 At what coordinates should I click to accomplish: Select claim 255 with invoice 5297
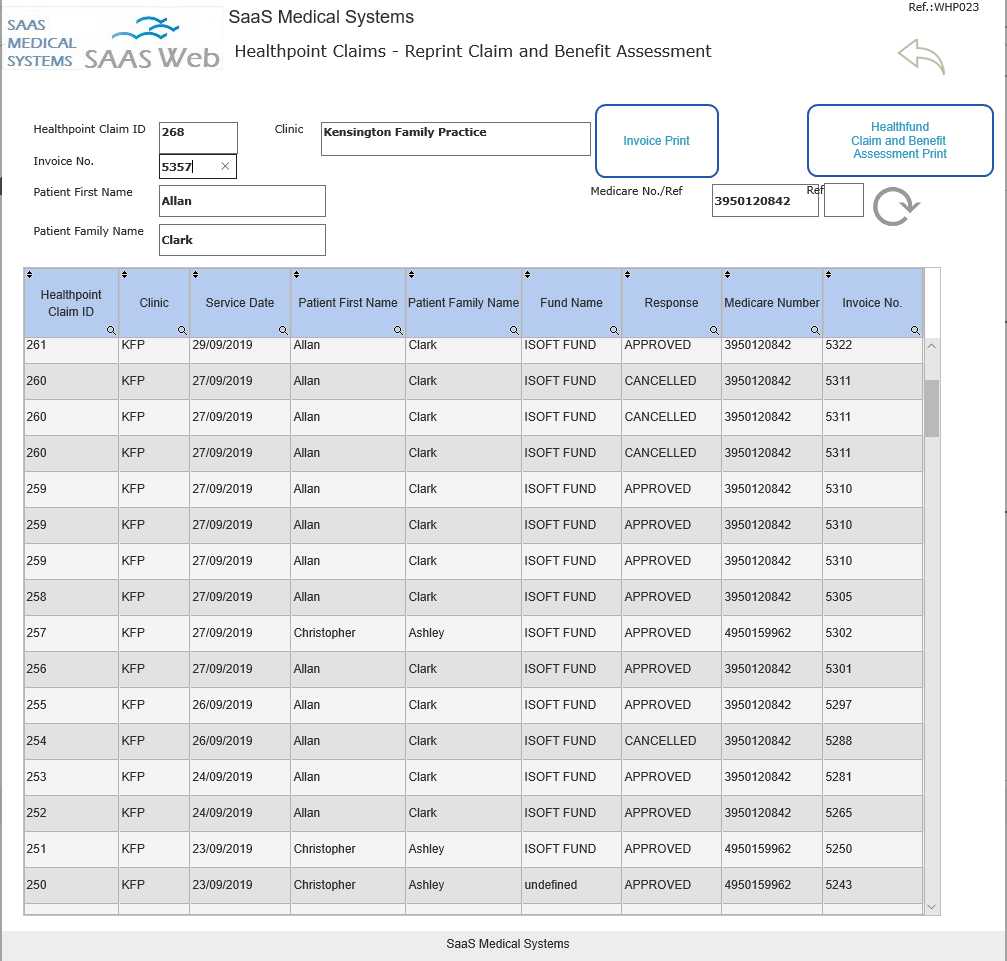[473, 705]
